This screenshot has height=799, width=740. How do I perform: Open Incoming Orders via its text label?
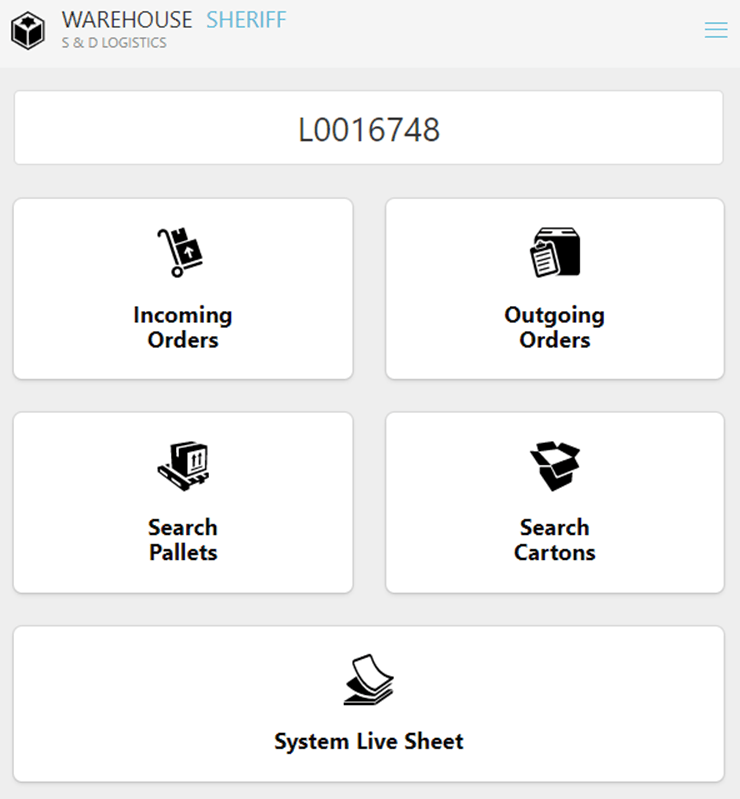pyautogui.click(x=183, y=327)
